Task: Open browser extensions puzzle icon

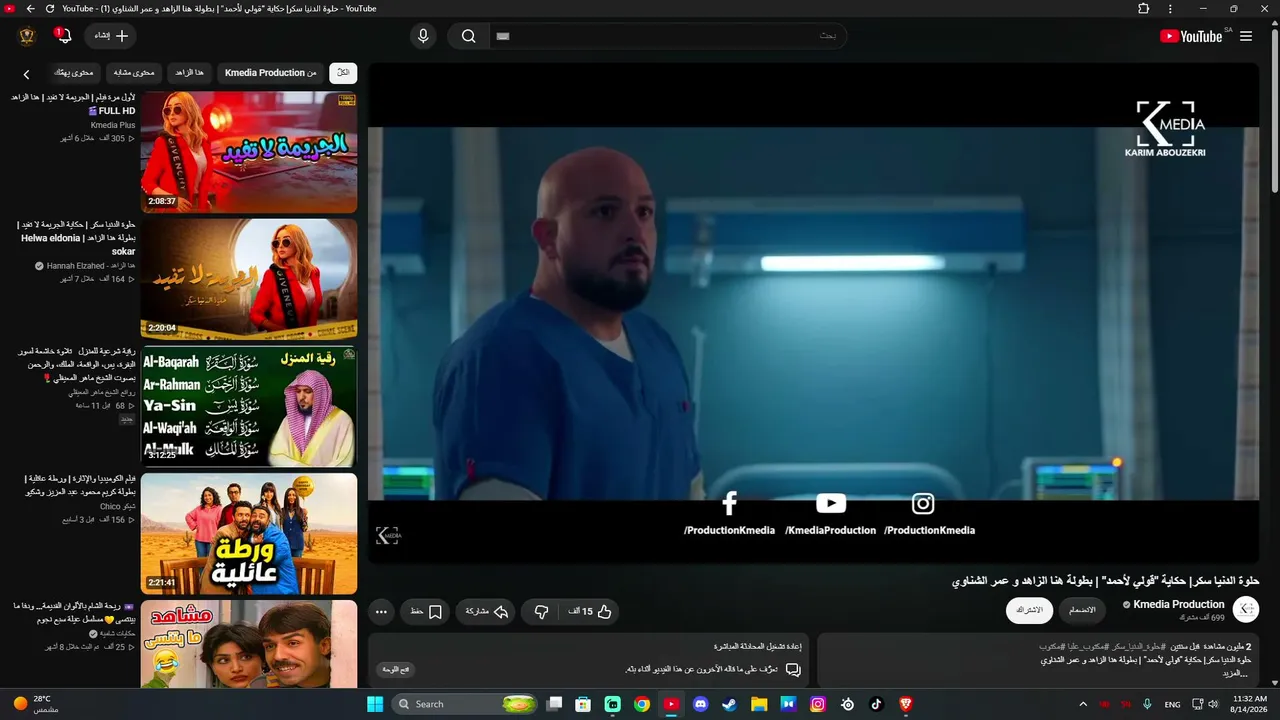Action: tap(1144, 9)
